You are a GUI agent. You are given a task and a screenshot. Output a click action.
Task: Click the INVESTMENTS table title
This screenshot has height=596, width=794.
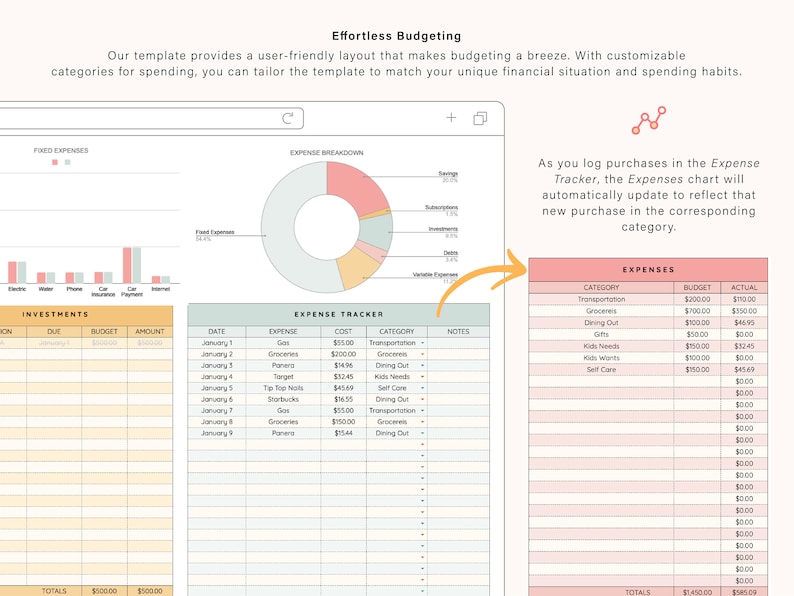[x=55, y=314]
